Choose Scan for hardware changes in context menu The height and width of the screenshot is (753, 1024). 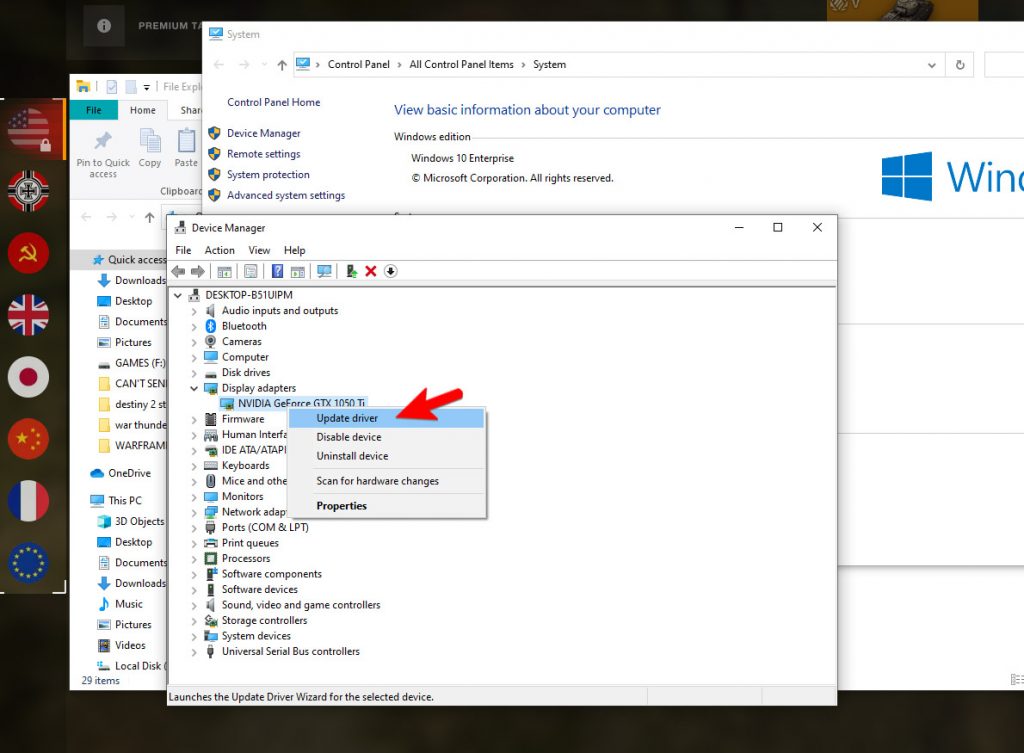387,481
